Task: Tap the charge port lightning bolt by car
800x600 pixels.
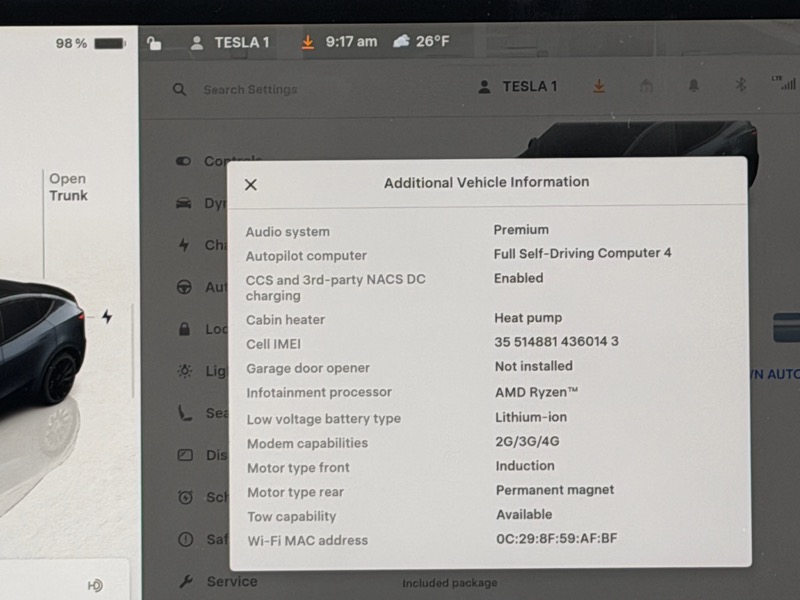Action: [x=107, y=317]
